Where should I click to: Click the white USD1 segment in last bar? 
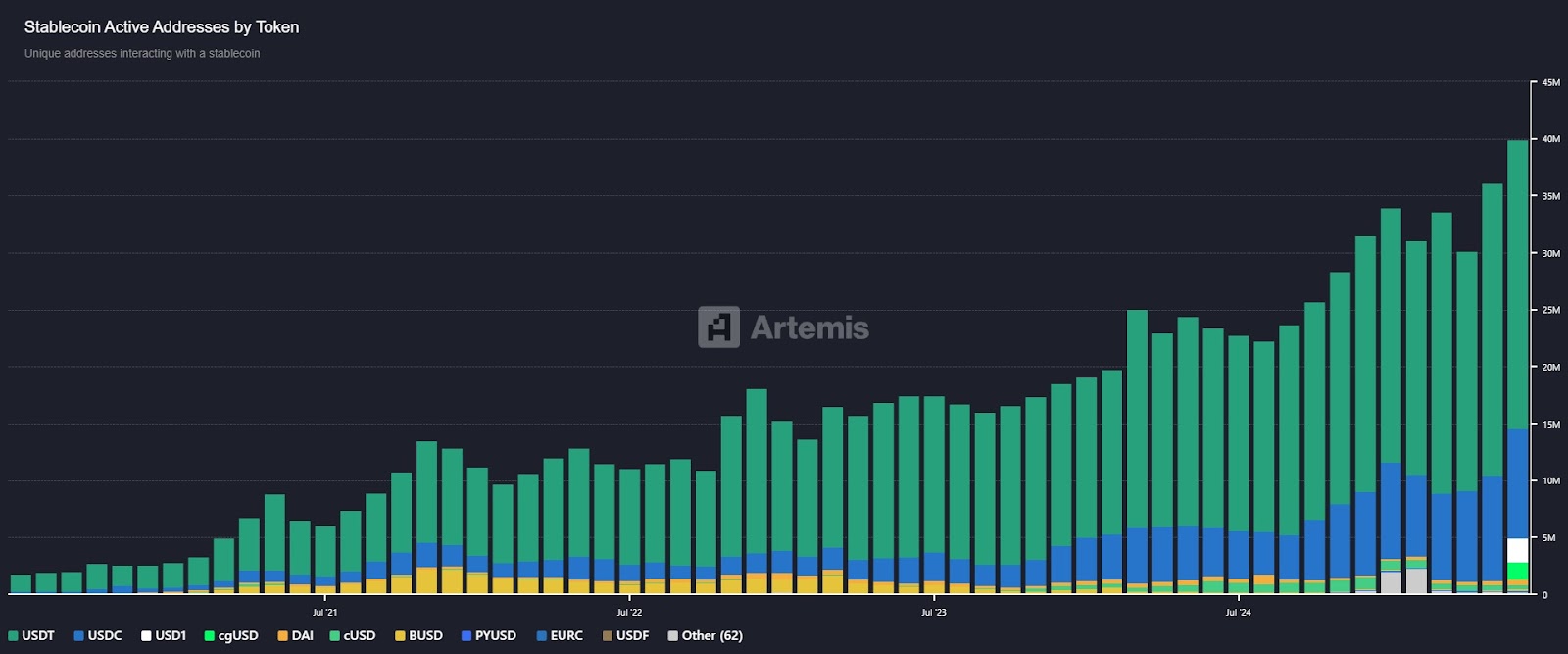coord(1517,550)
